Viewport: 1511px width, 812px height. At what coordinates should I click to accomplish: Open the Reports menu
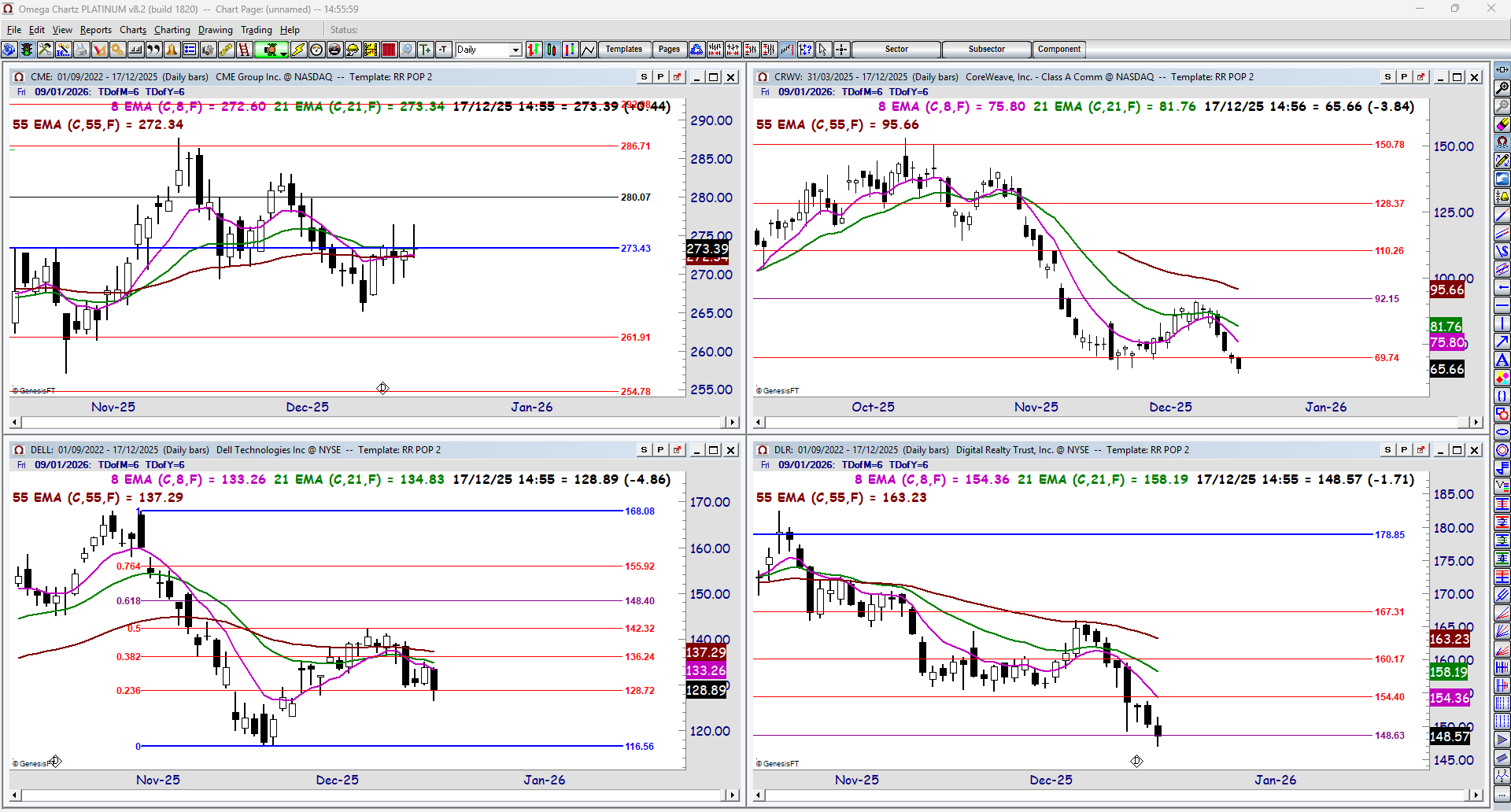coord(96,30)
